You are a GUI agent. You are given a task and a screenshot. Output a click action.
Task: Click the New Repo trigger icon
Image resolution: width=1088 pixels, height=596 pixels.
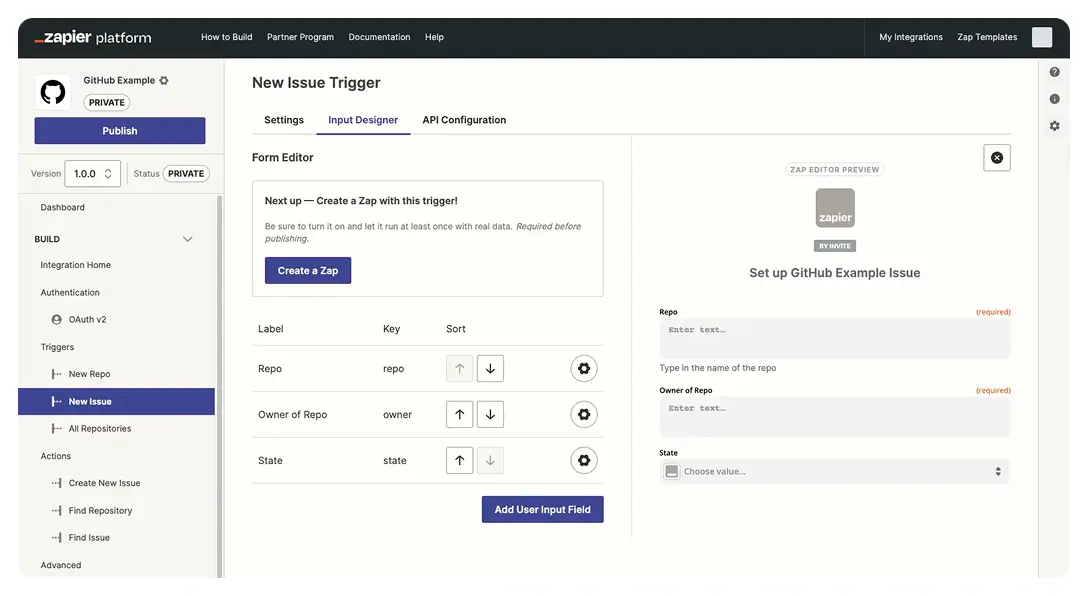pos(56,374)
